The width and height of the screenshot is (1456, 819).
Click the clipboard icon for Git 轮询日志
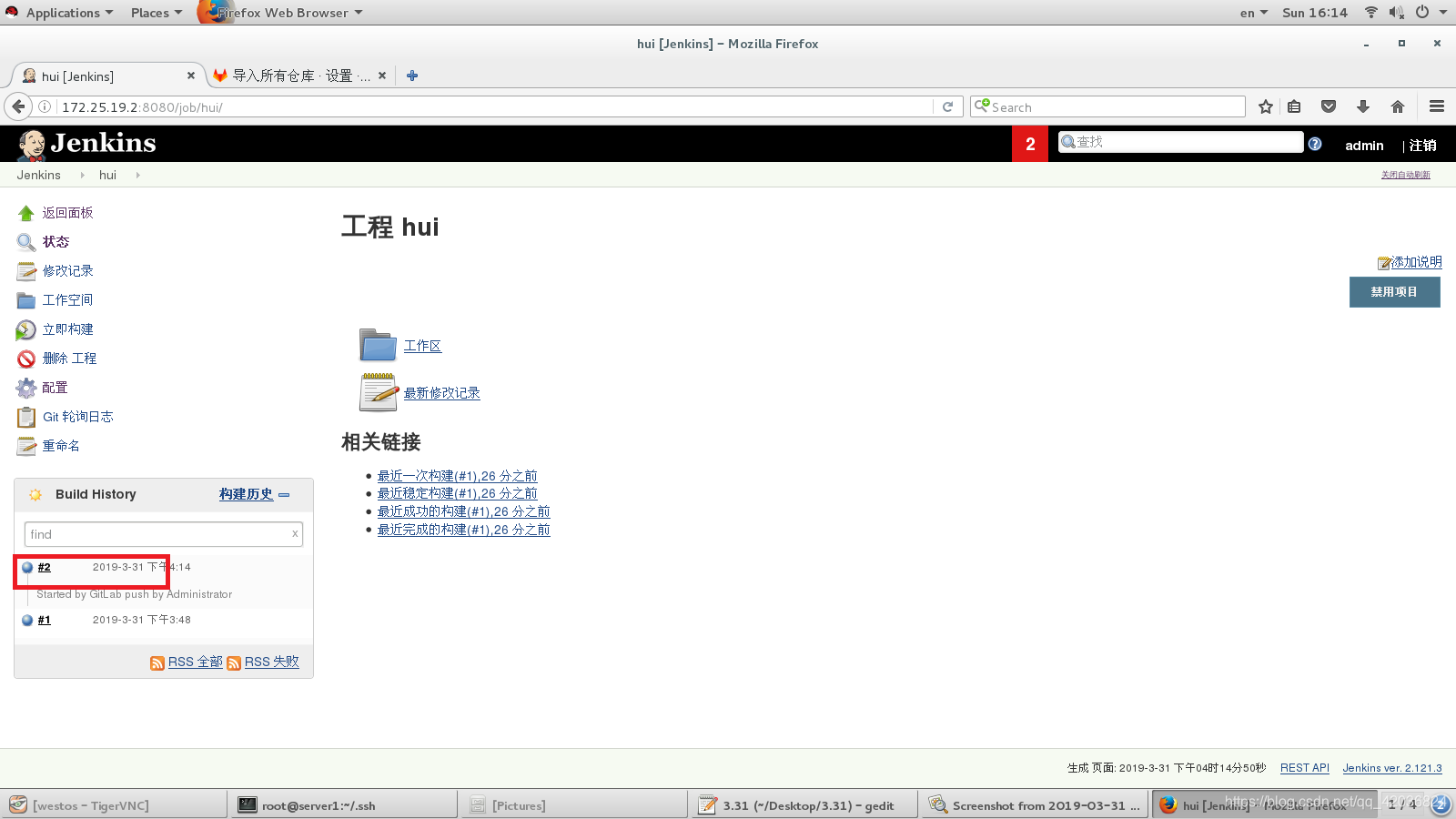(x=25, y=417)
